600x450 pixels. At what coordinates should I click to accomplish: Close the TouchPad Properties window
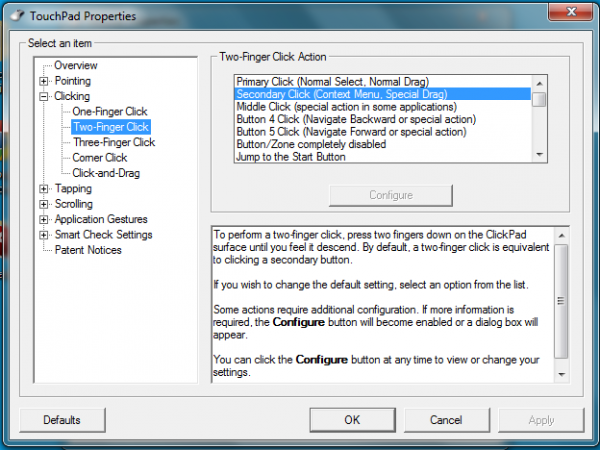571,11
